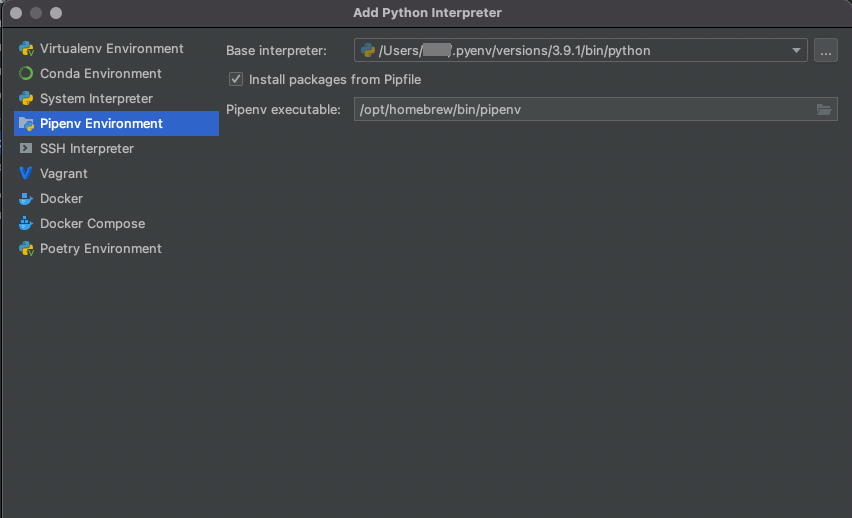The image size is (852, 518).
Task: Select SSH Interpreter label
Action: coord(87,148)
